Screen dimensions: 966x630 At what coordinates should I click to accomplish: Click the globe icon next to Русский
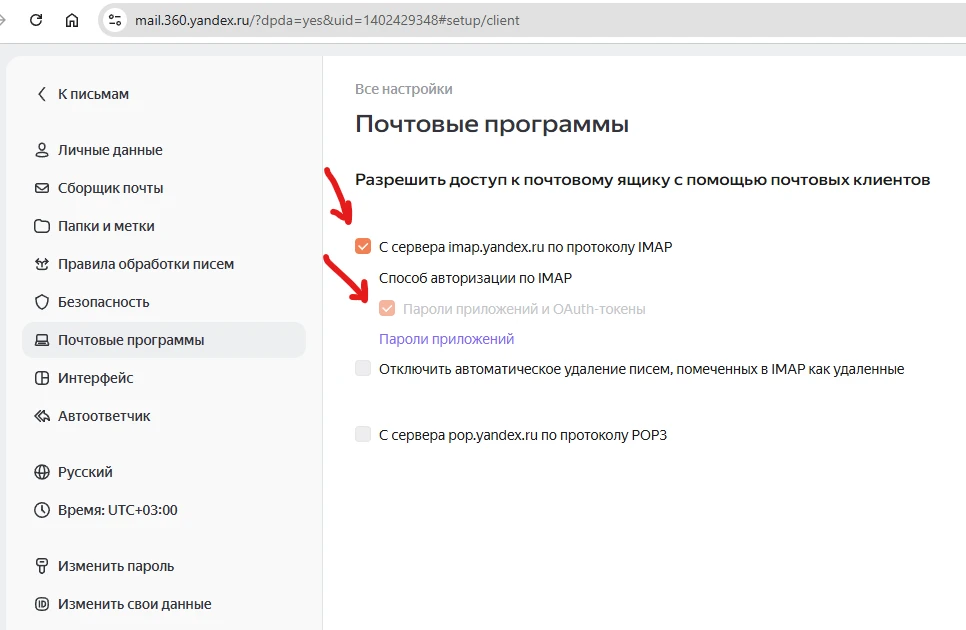40,471
